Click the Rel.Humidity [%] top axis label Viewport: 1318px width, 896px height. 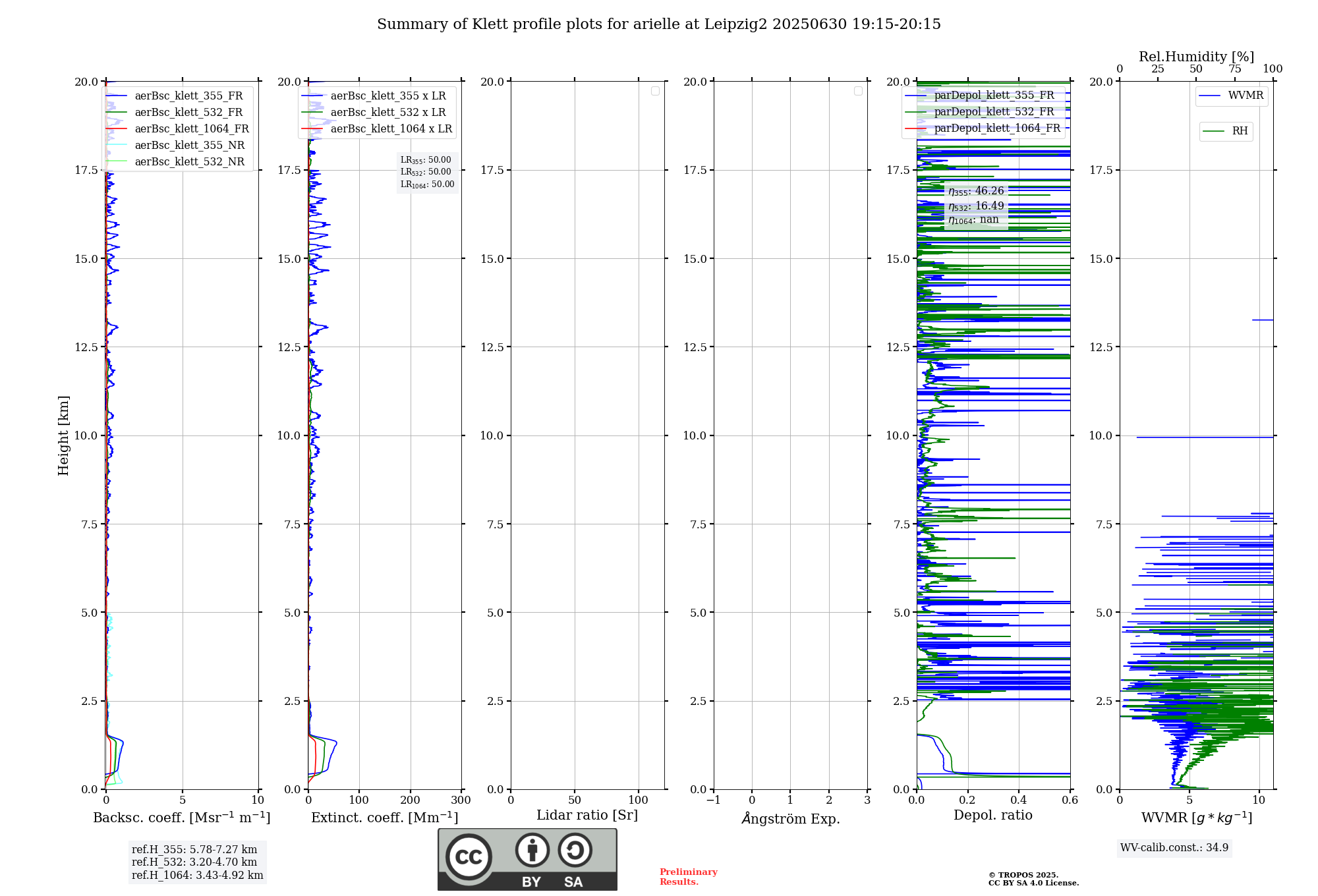click(1196, 57)
